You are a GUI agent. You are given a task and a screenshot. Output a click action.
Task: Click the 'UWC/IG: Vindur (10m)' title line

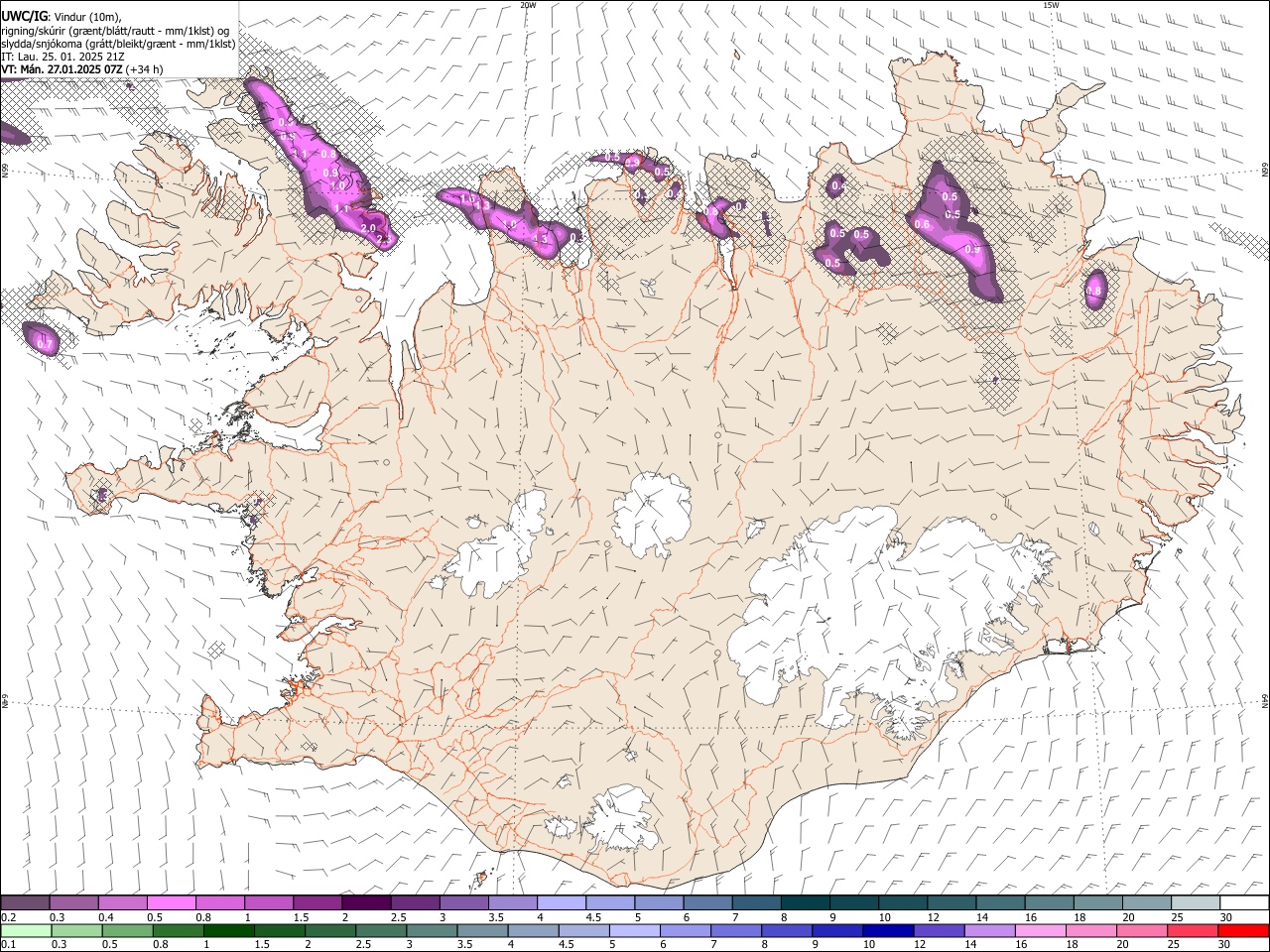point(62,17)
